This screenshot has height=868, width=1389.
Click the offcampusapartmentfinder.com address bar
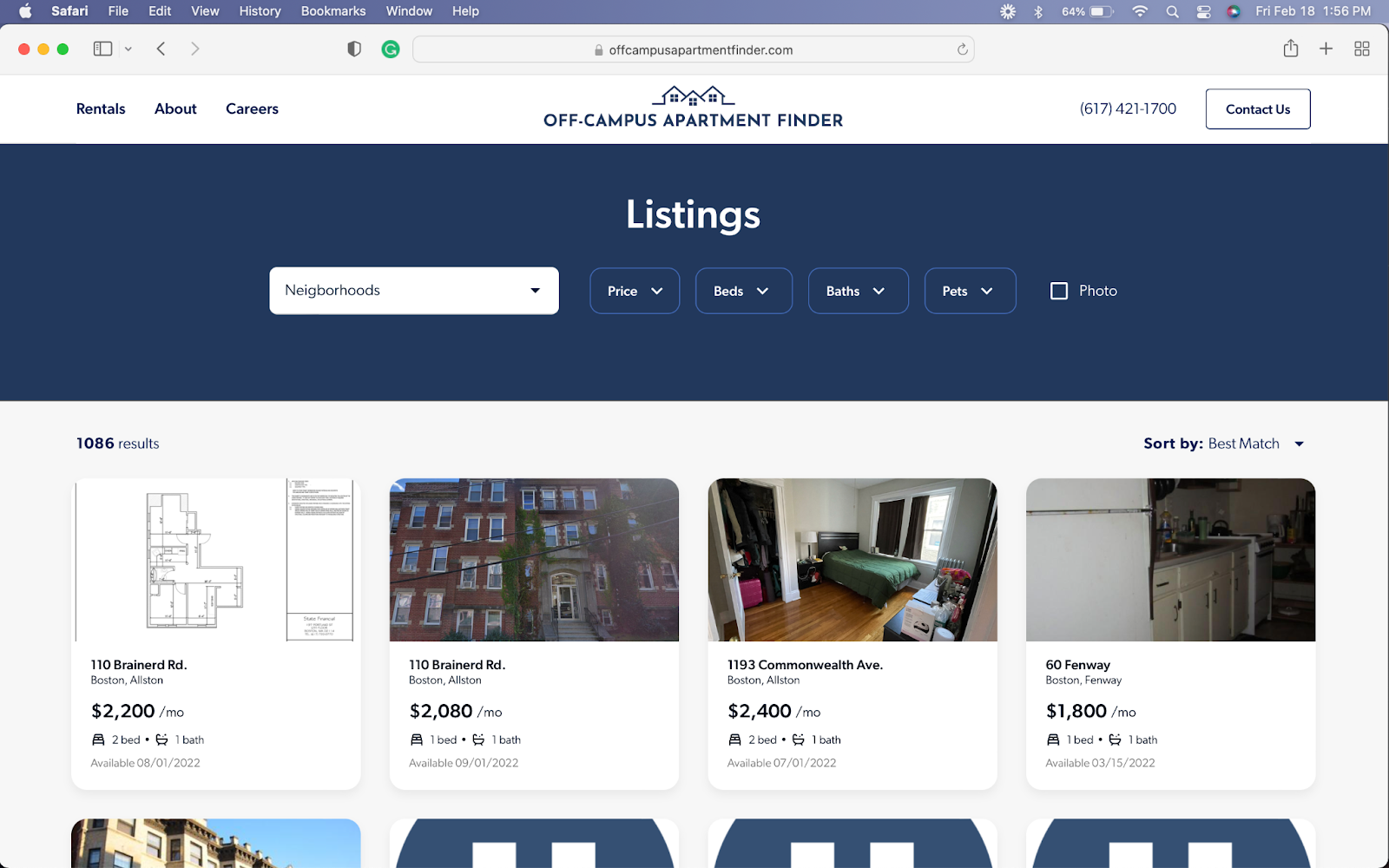coord(693,49)
